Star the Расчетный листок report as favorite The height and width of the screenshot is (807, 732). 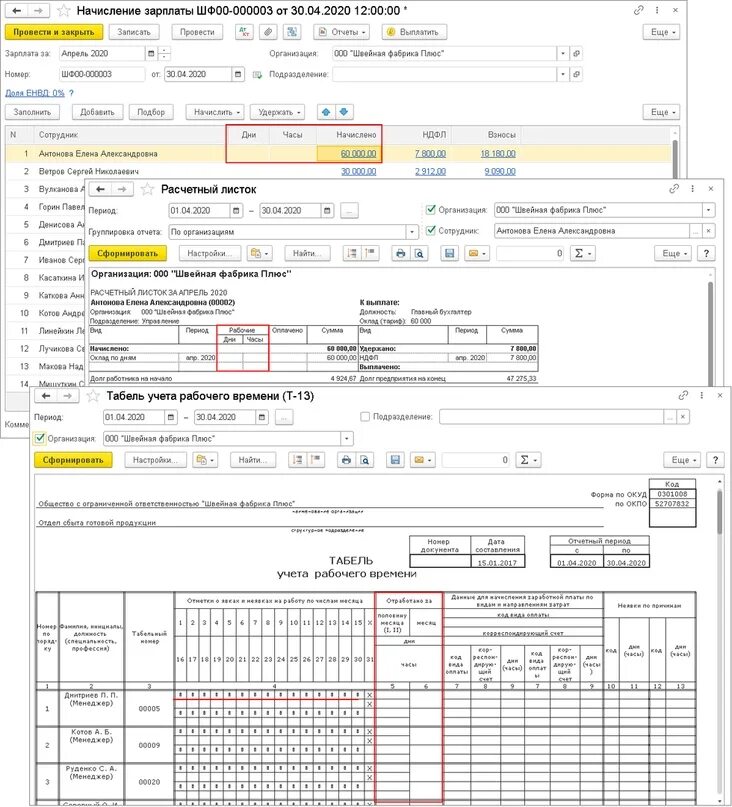(147, 189)
